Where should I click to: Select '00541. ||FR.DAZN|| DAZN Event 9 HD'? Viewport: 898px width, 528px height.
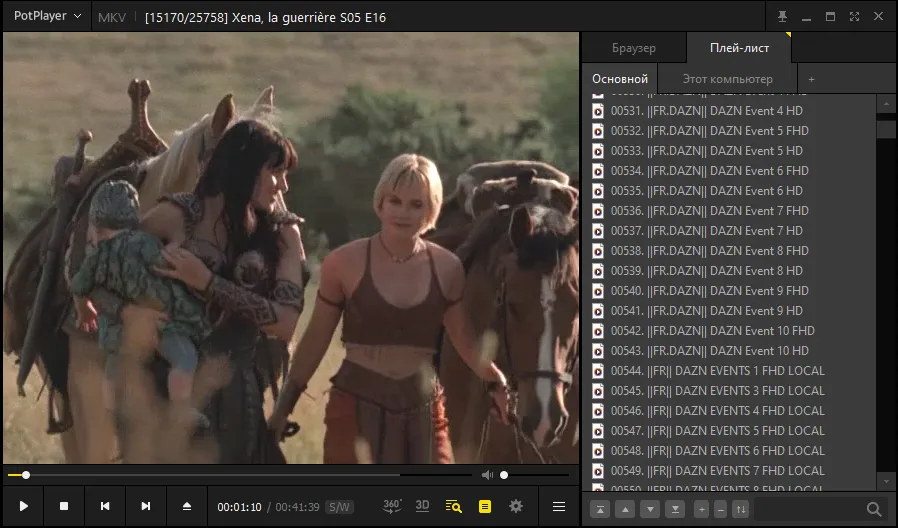click(x=730, y=311)
